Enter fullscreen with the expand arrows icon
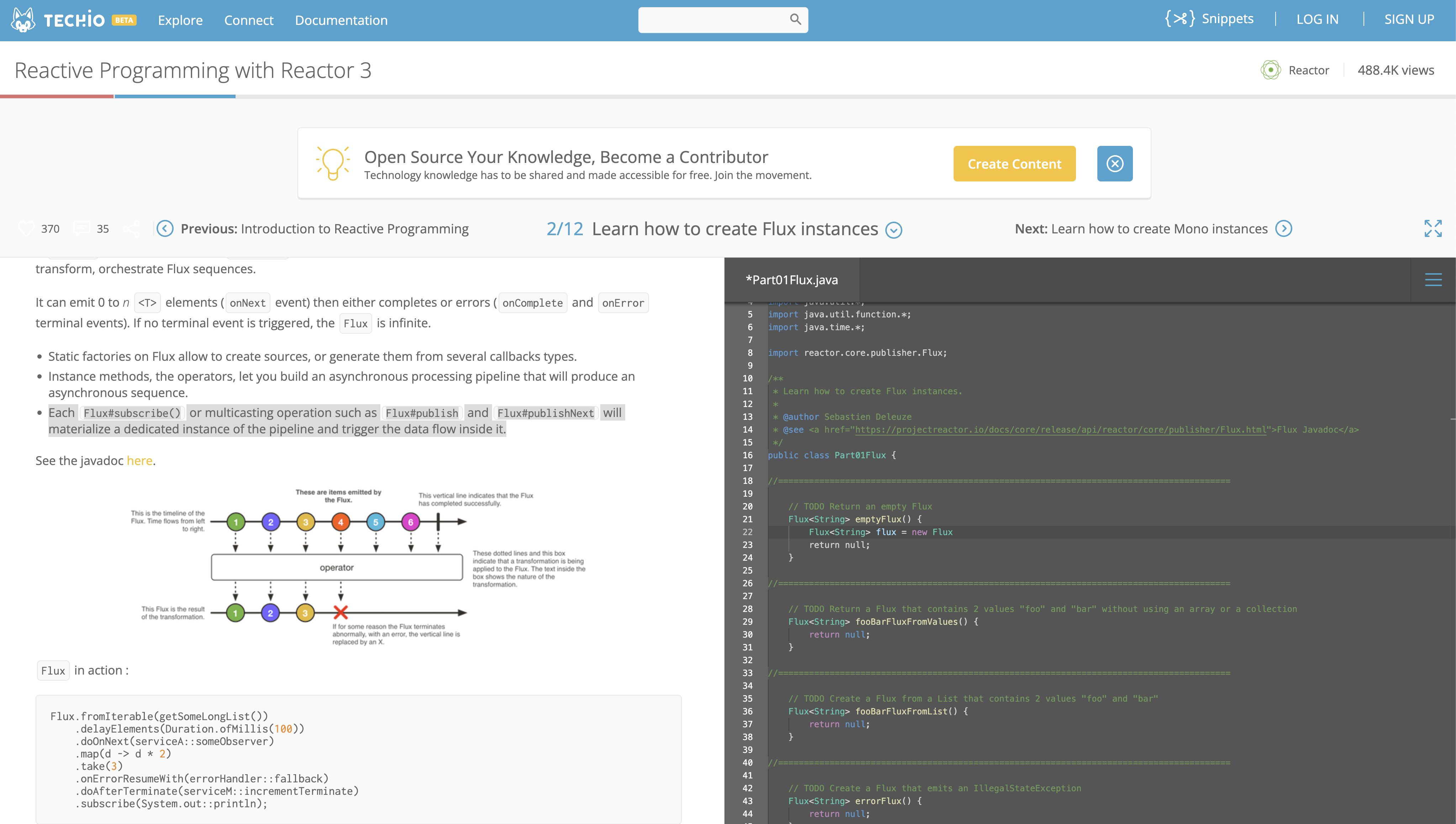The width and height of the screenshot is (1456, 824). (1432, 229)
